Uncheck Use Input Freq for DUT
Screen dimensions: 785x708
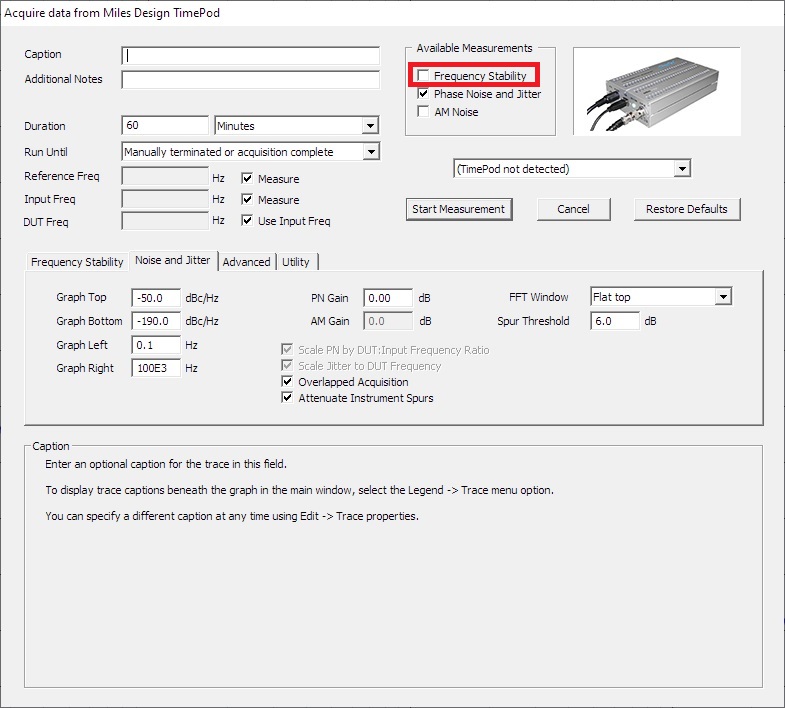pos(247,220)
